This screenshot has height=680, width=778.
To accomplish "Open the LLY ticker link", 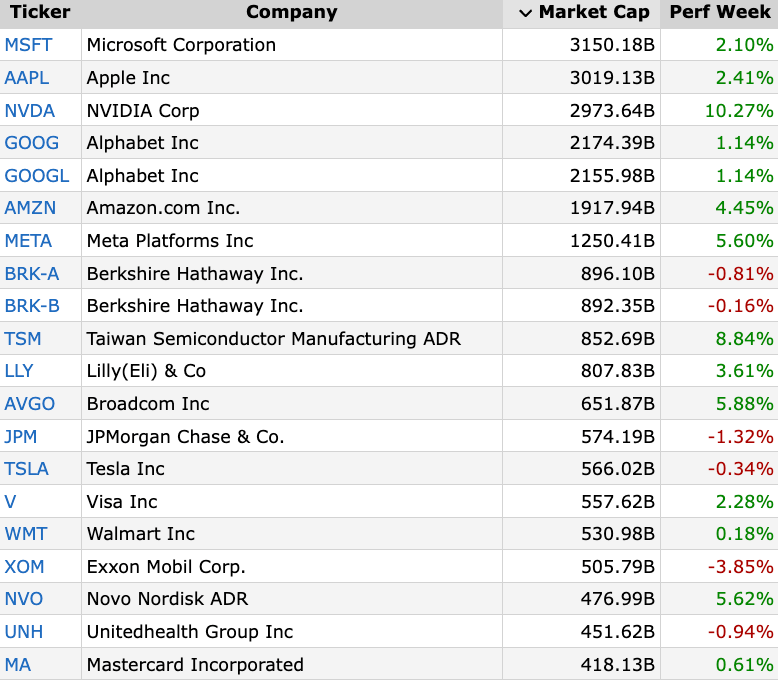I will 19,371.
